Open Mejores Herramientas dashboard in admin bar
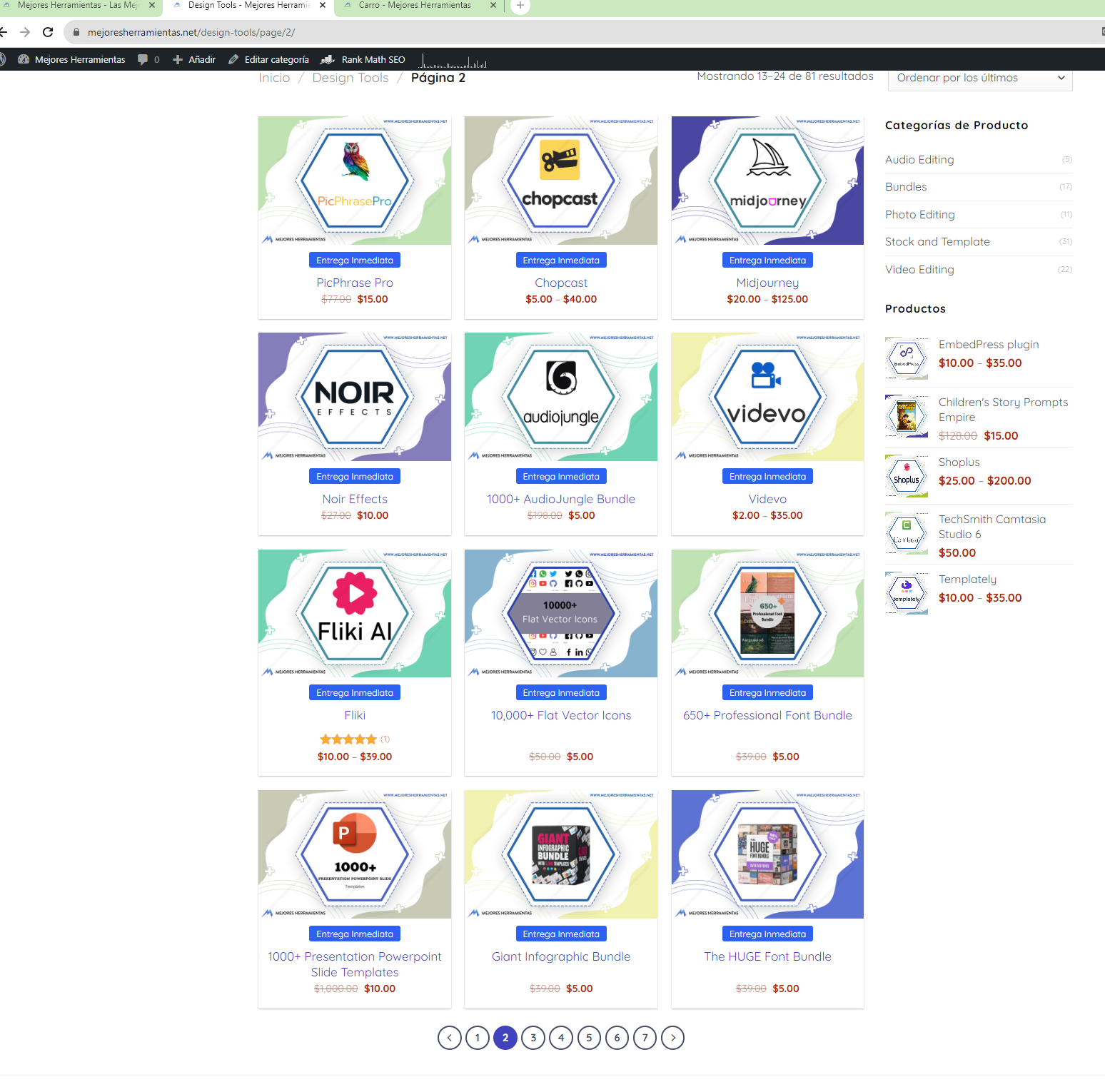This screenshot has width=1105, height=1092. point(71,59)
